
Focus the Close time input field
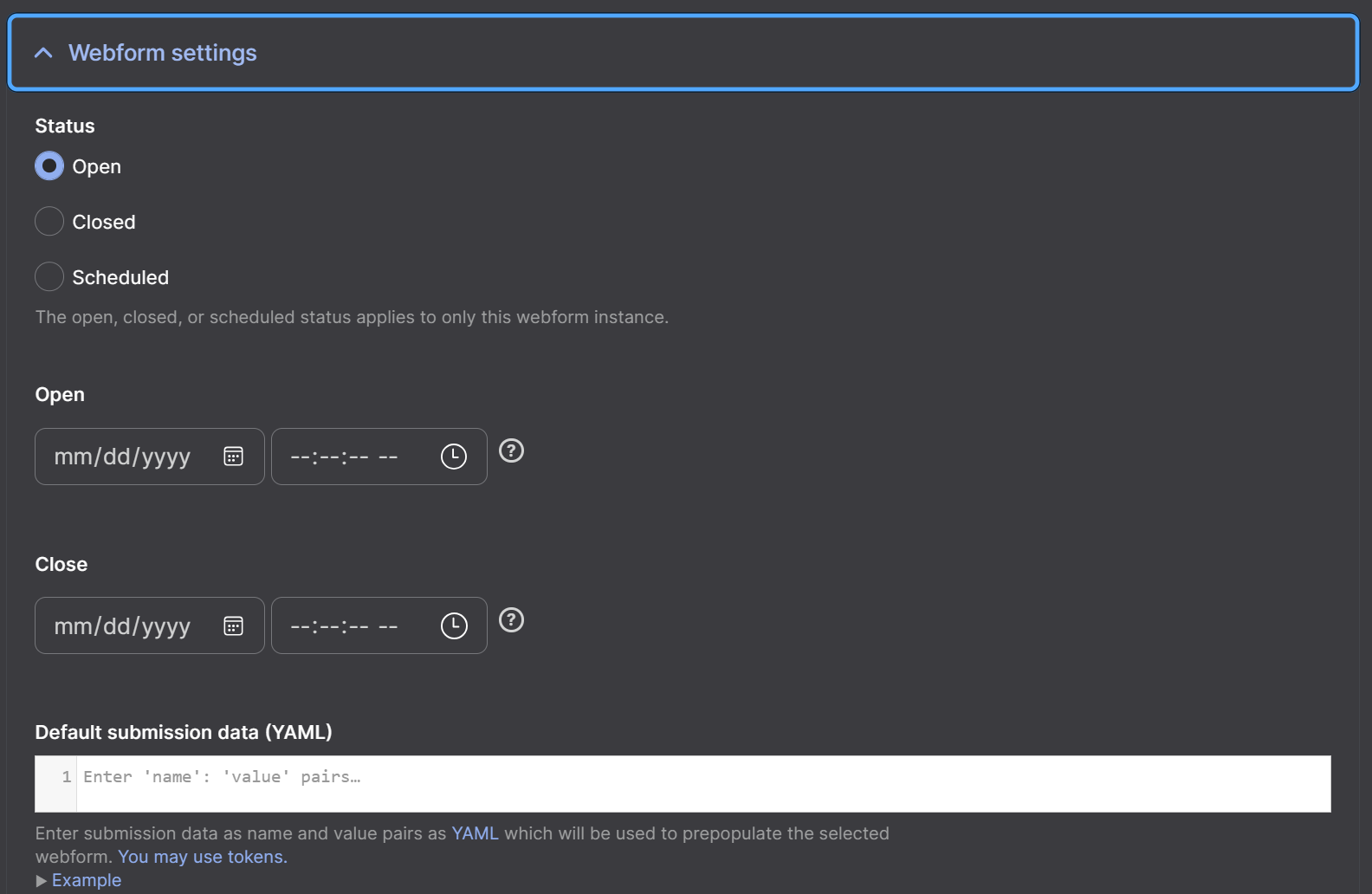click(x=379, y=625)
